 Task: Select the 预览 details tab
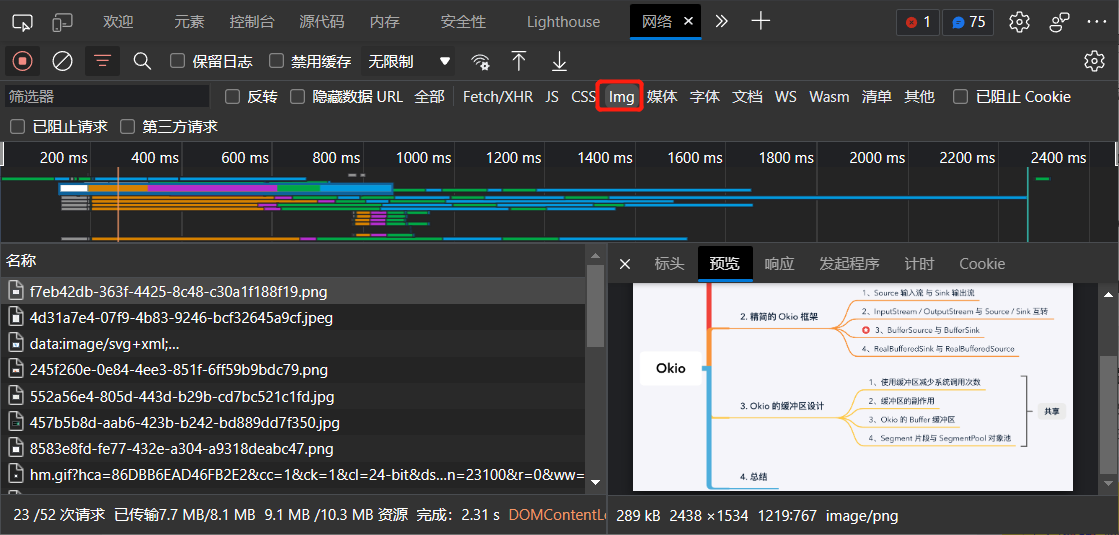pos(724,264)
